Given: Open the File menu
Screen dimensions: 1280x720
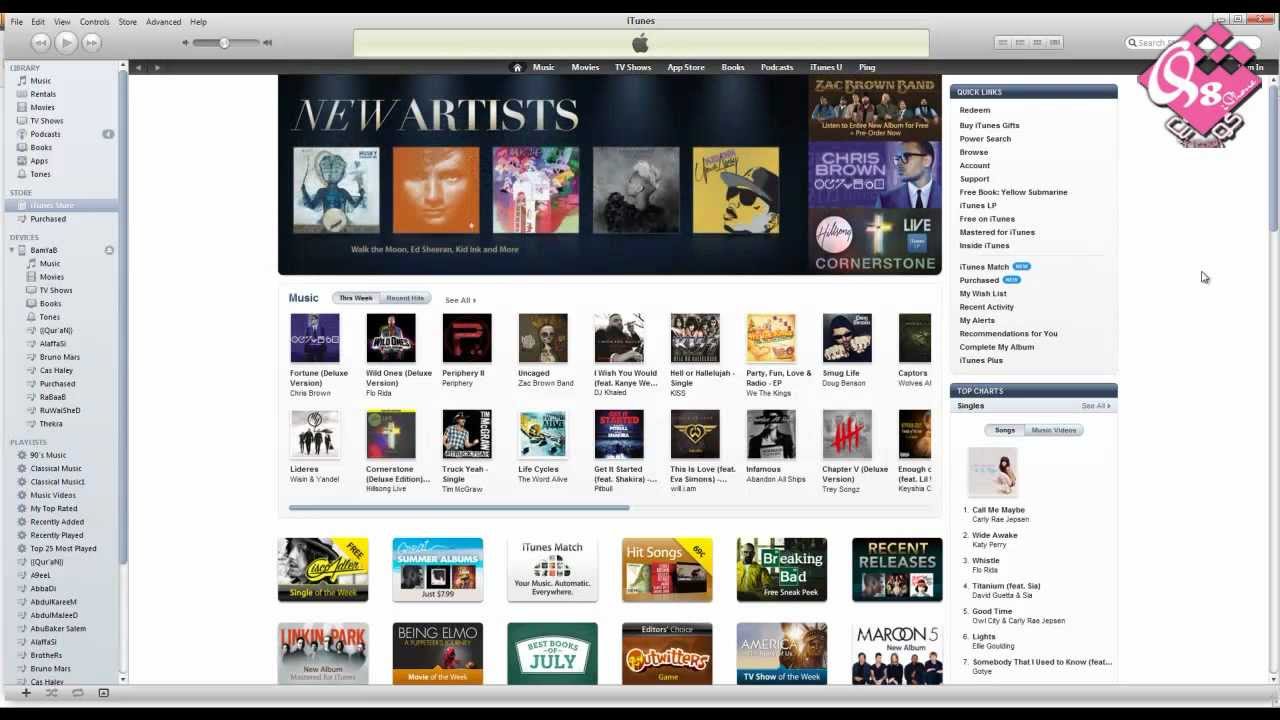Looking at the screenshot, I should pyautogui.click(x=17, y=22).
